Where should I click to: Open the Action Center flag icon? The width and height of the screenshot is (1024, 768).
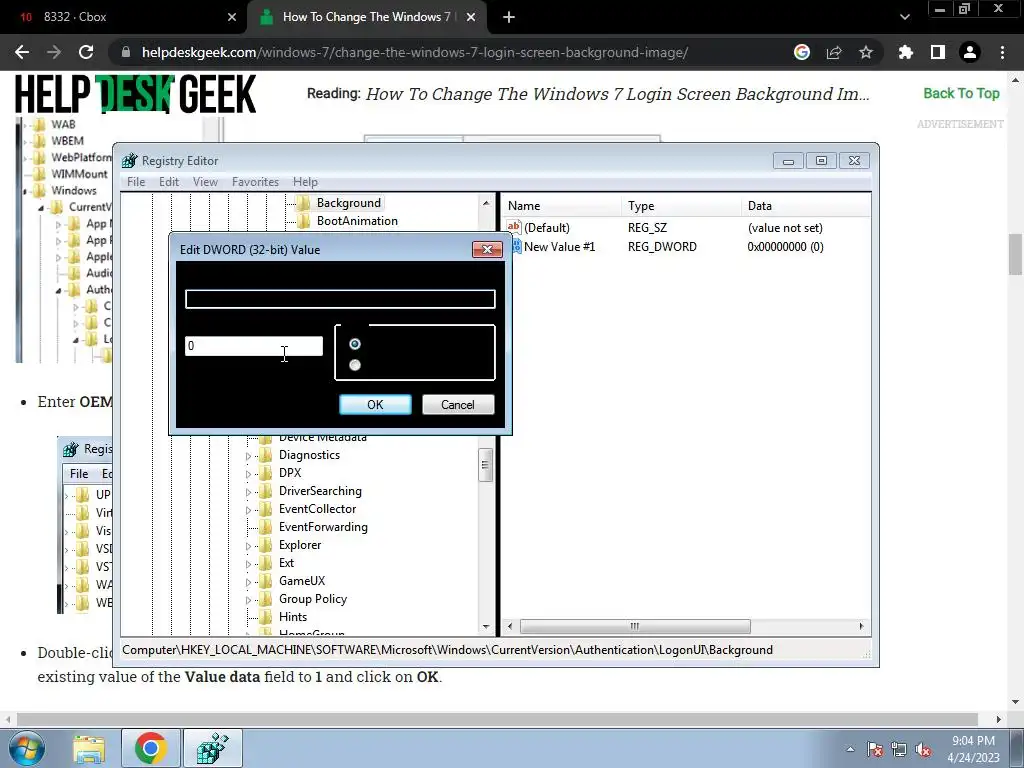(x=875, y=749)
